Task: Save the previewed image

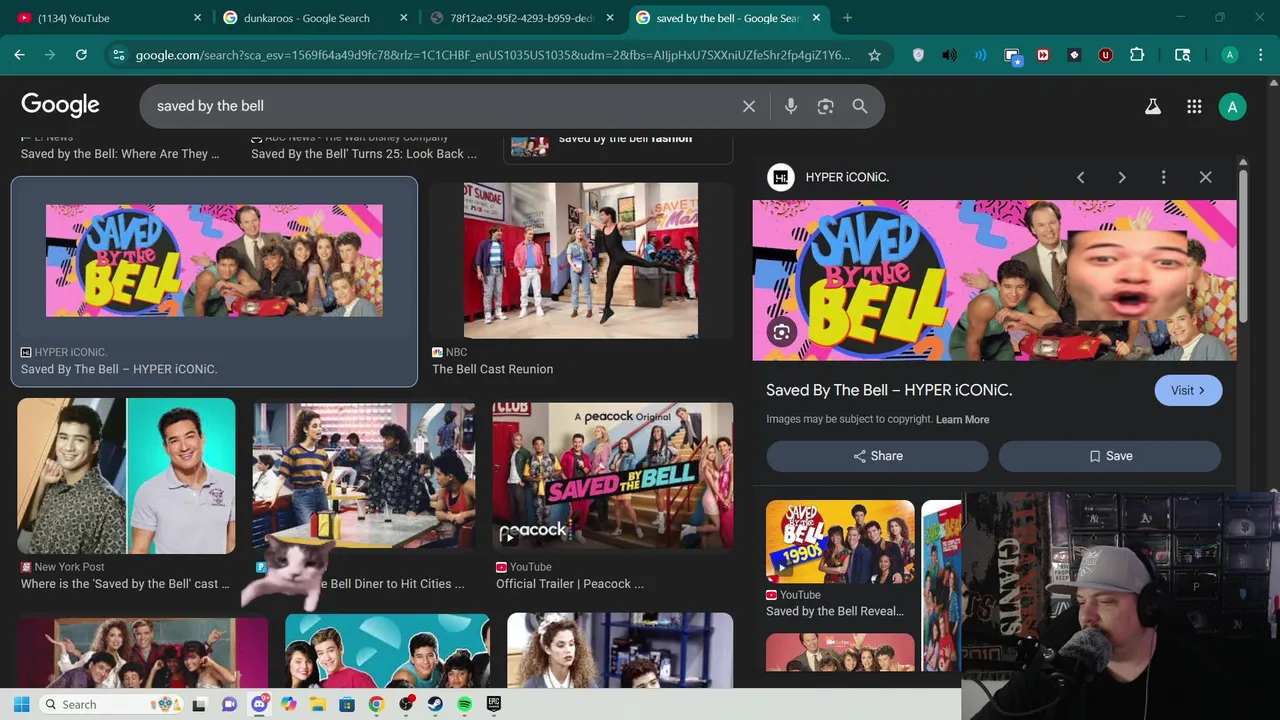Action: coord(1110,456)
